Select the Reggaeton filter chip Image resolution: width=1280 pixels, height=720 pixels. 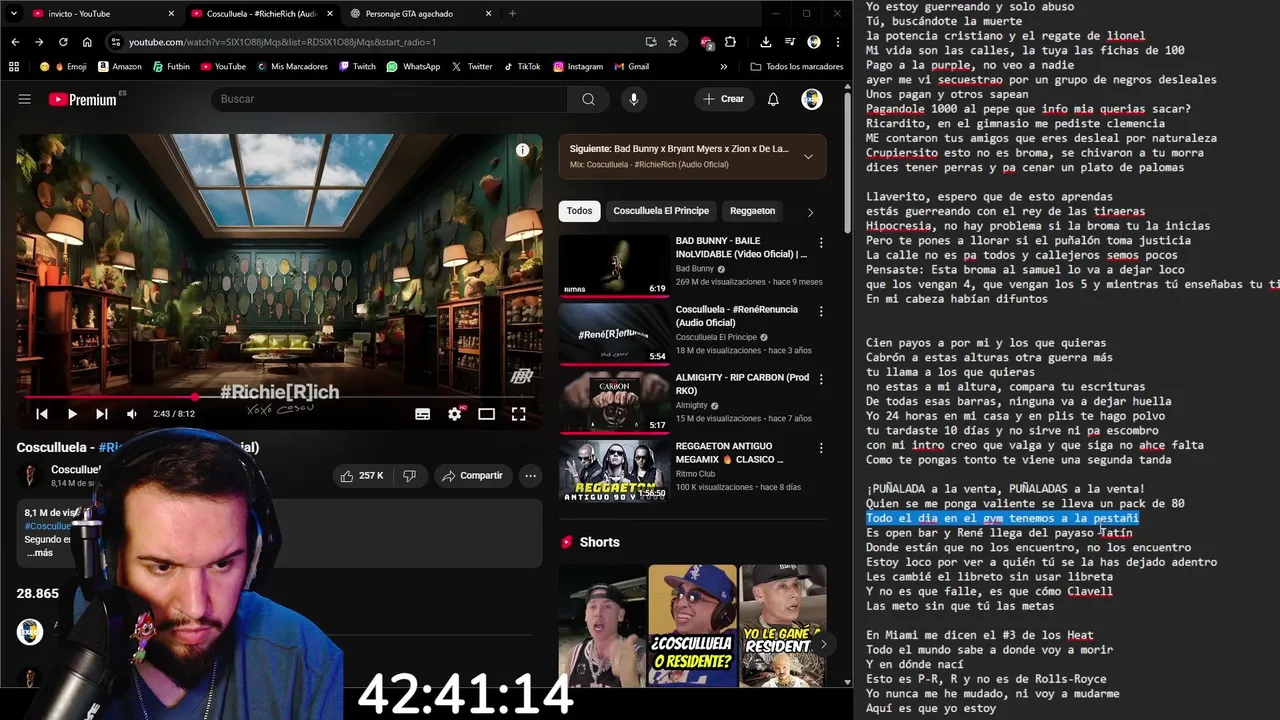[752, 211]
